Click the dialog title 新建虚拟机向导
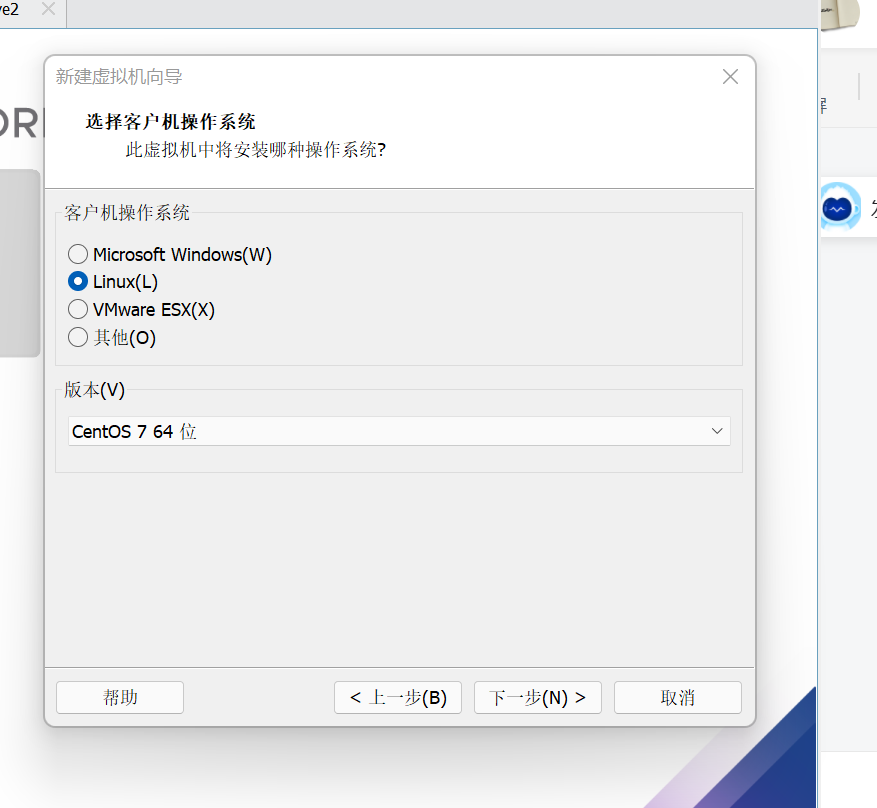The width and height of the screenshot is (877, 808). coord(120,76)
